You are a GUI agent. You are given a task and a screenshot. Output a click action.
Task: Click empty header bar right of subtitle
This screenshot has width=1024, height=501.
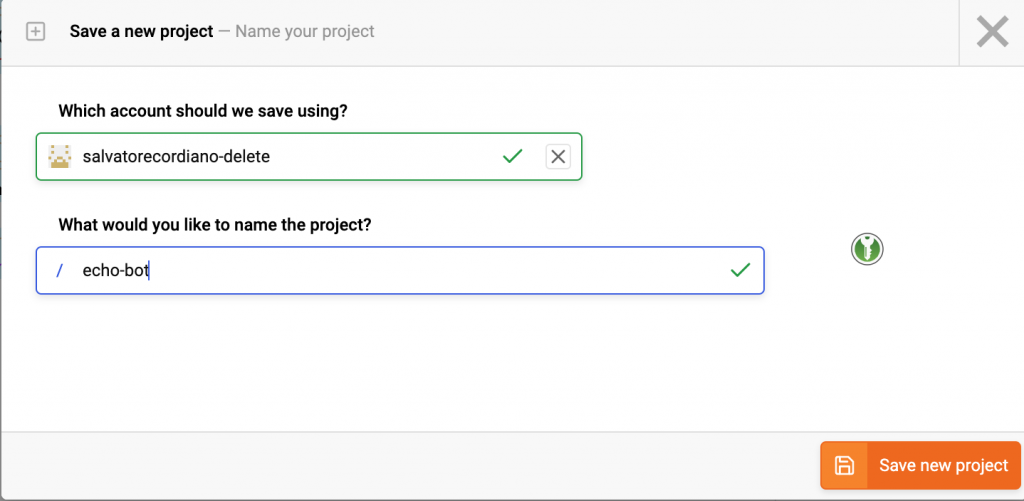tap(666, 32)
